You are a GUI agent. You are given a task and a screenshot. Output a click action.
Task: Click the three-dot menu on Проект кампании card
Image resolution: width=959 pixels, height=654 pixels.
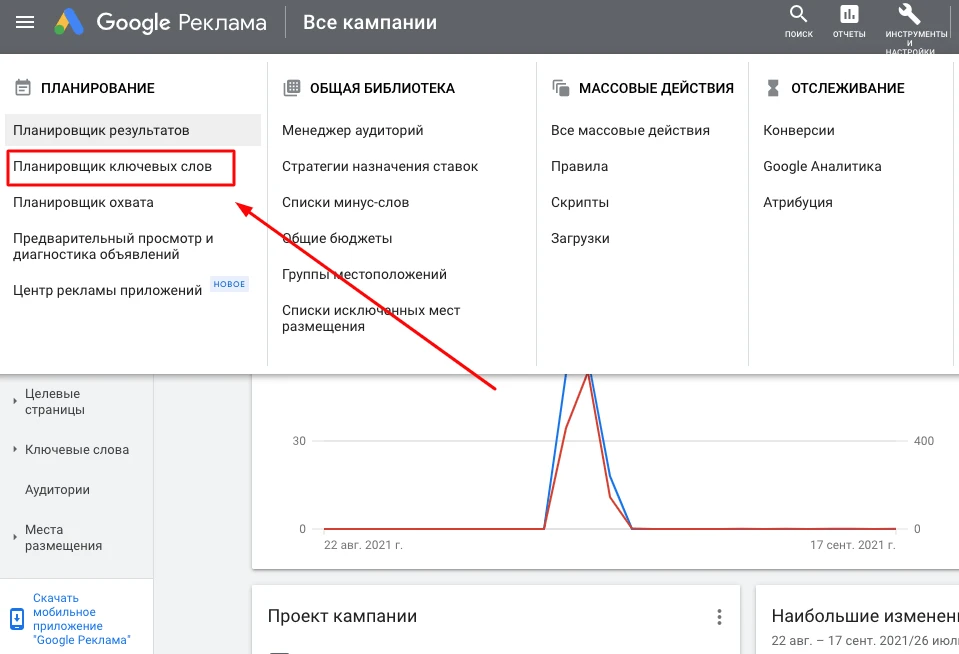(718, 617)
